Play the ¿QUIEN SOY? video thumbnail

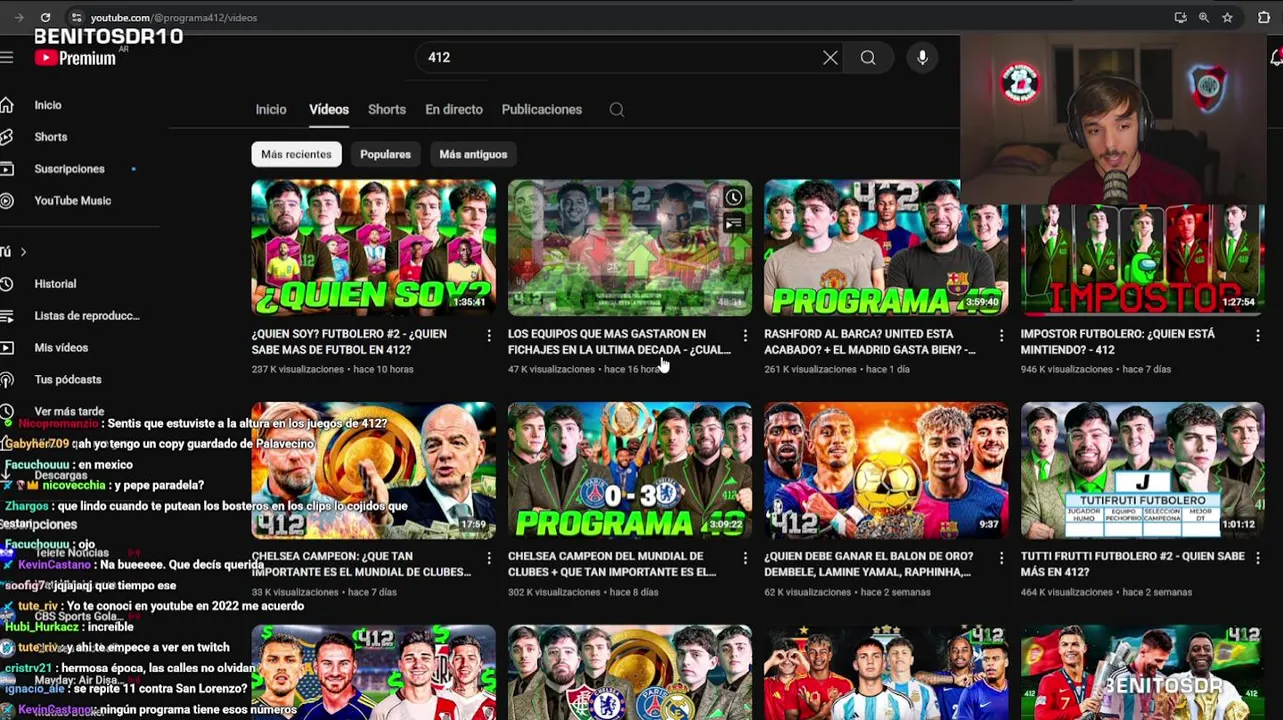coord(373,248)
